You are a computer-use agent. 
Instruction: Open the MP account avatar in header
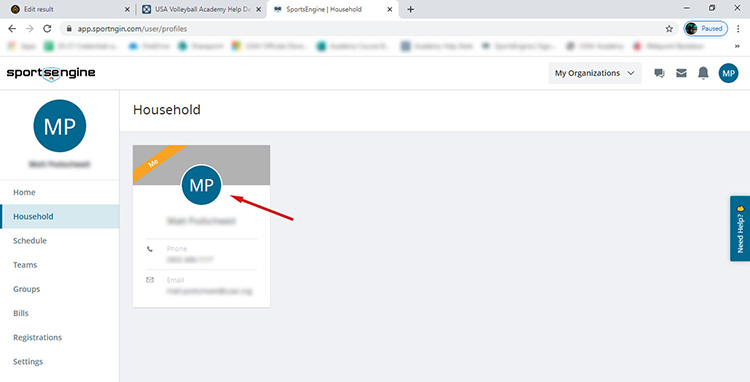[728, 73]
